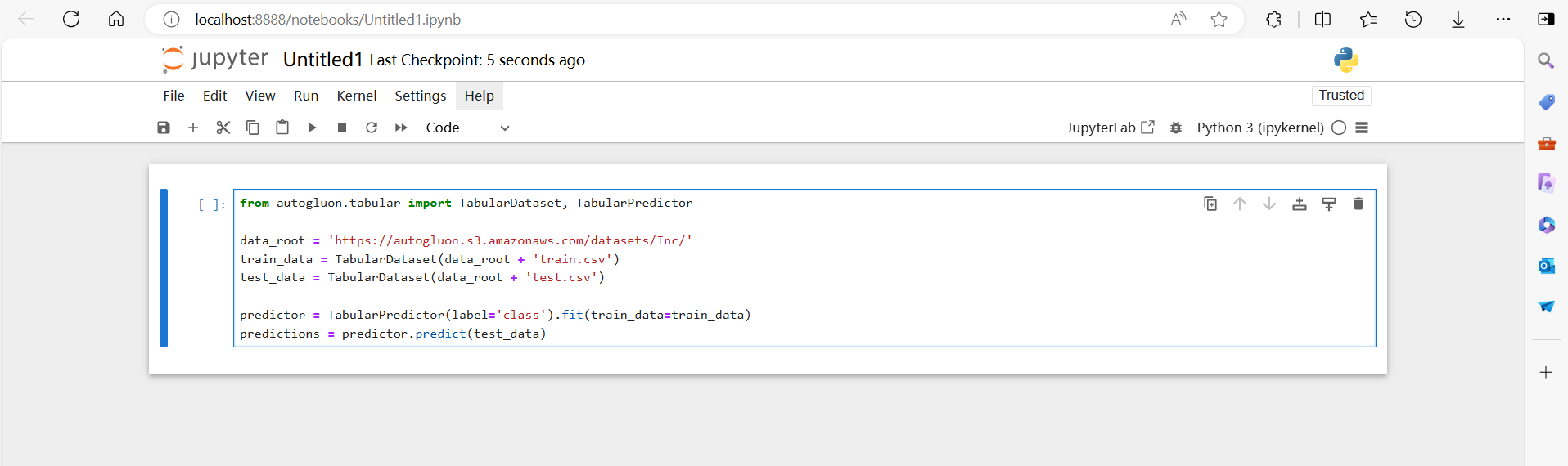
Task: Cut the selected cell with scissors icon
Action: 223,128
